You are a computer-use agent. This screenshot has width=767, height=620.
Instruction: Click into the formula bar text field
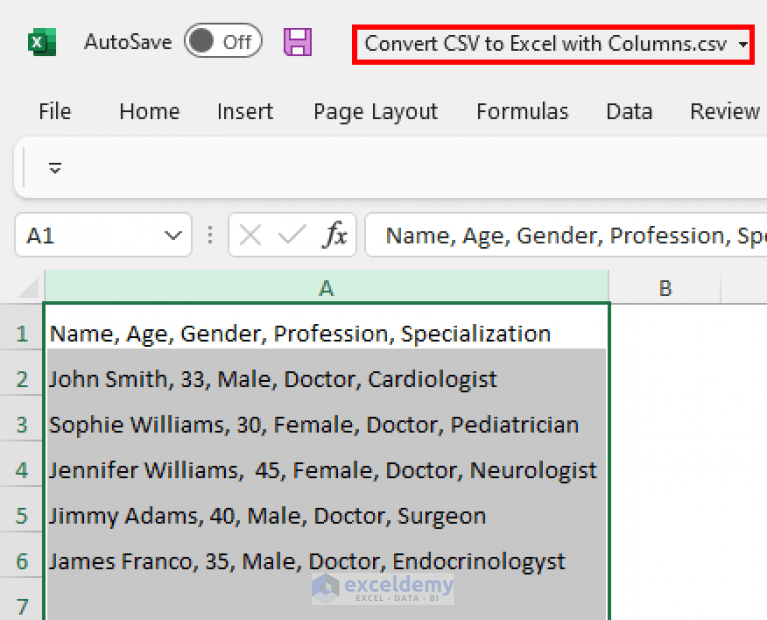coord(566,235)
